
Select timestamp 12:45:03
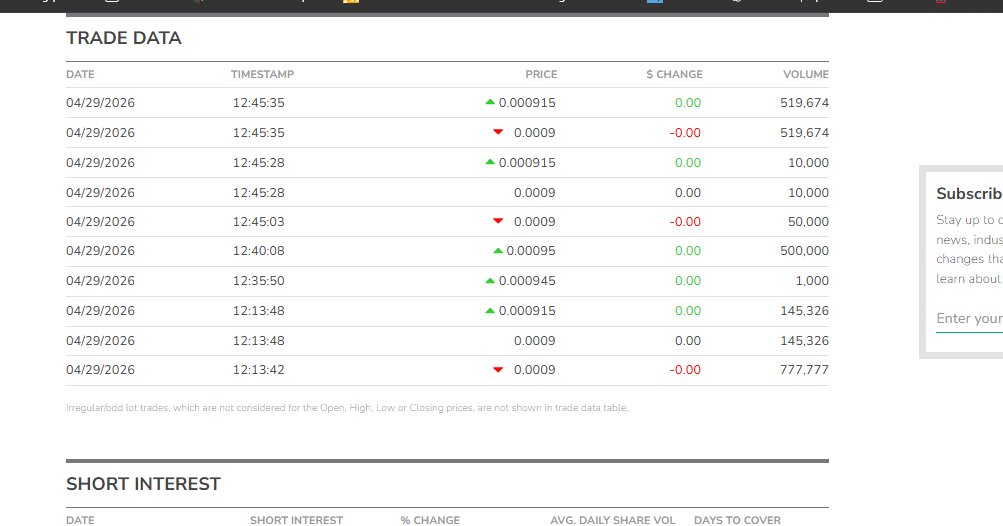click(258, 222)
